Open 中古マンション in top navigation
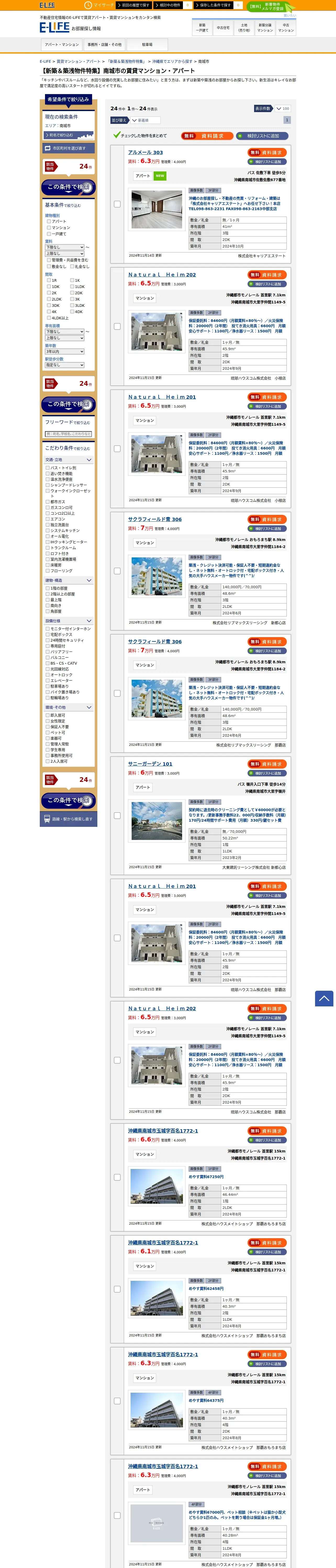Screen dimensions: 336x1568 286,28
